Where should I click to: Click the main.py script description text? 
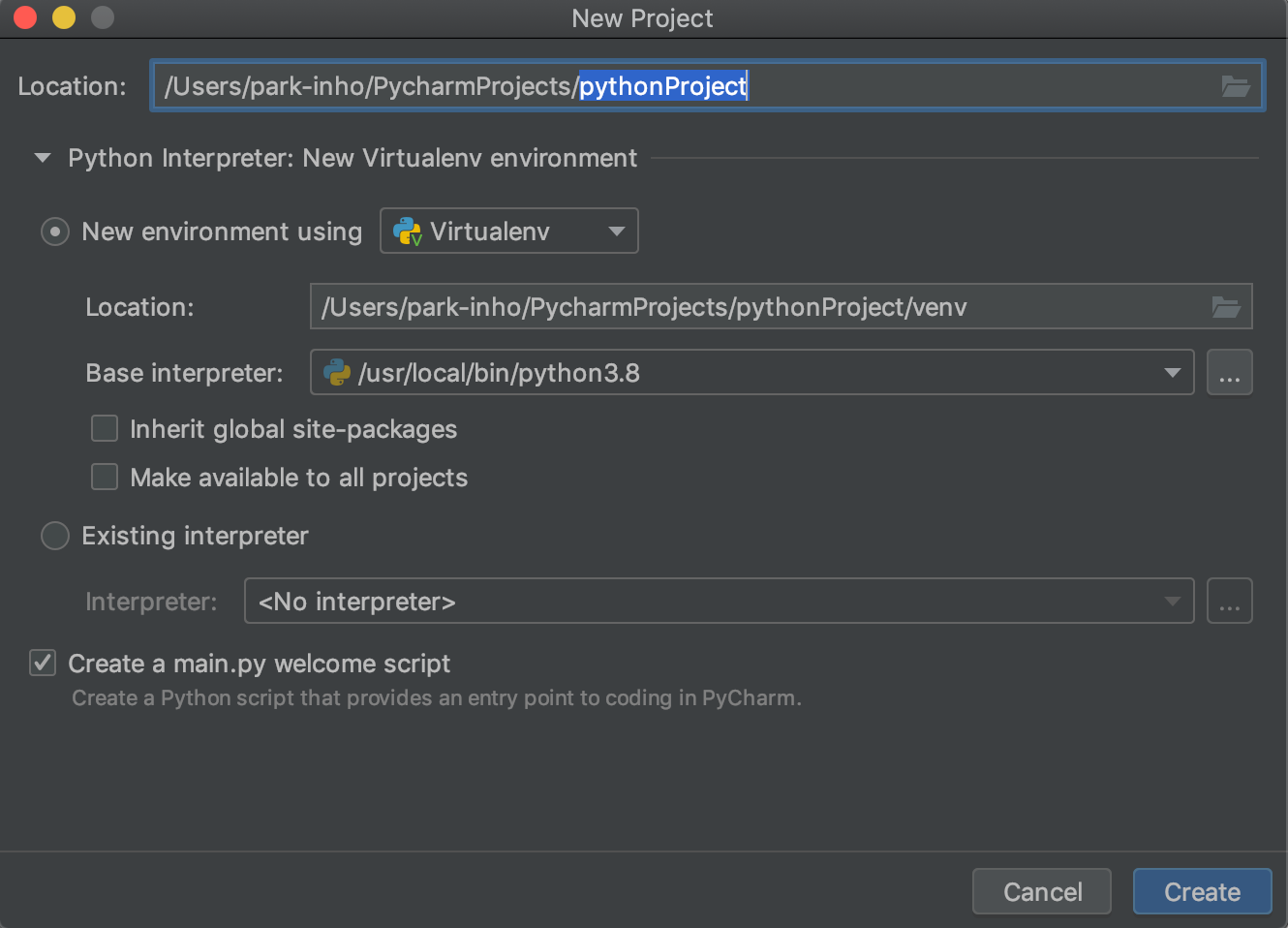[x=437, y=698]
